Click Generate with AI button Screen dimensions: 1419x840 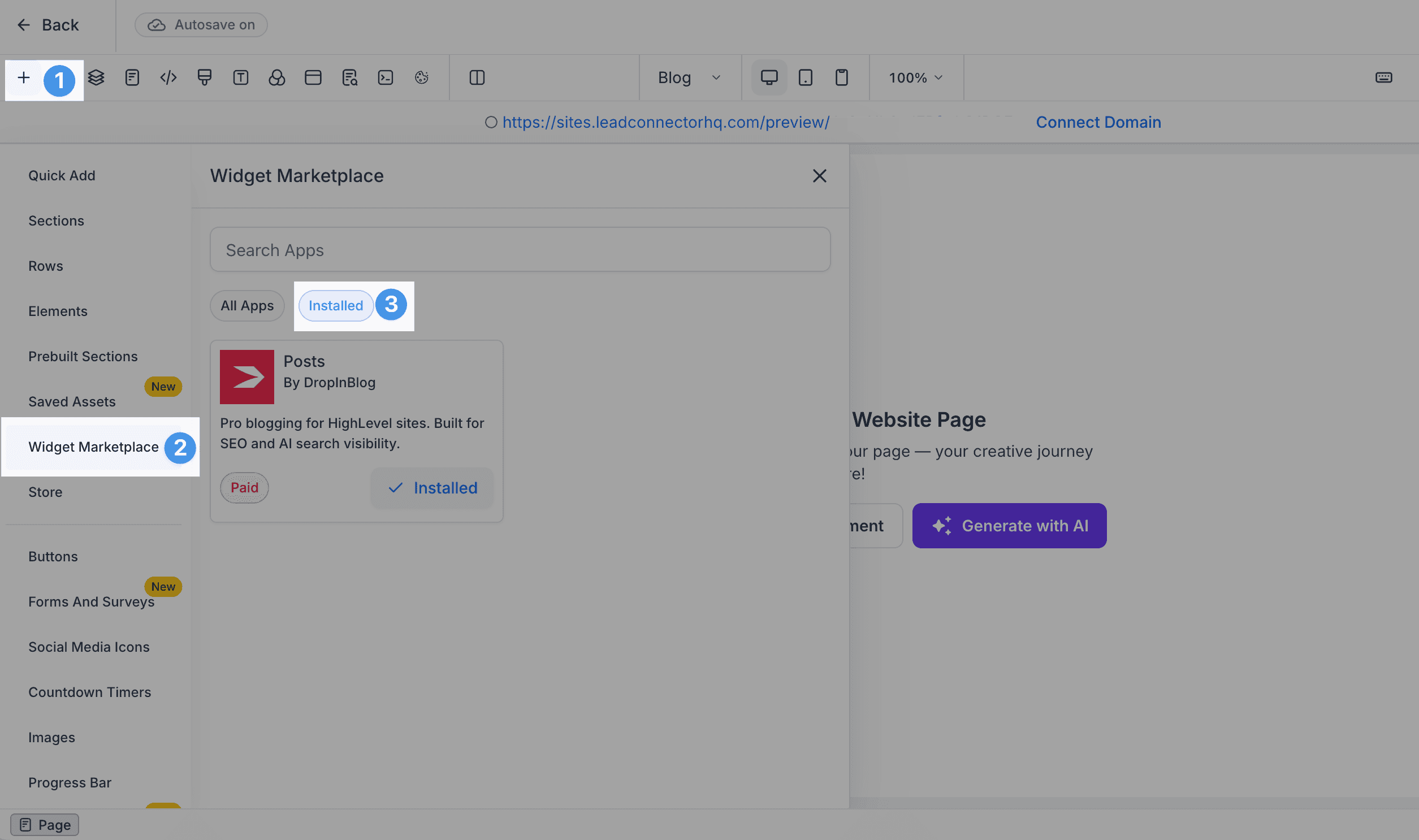(x=1009, y=526)
